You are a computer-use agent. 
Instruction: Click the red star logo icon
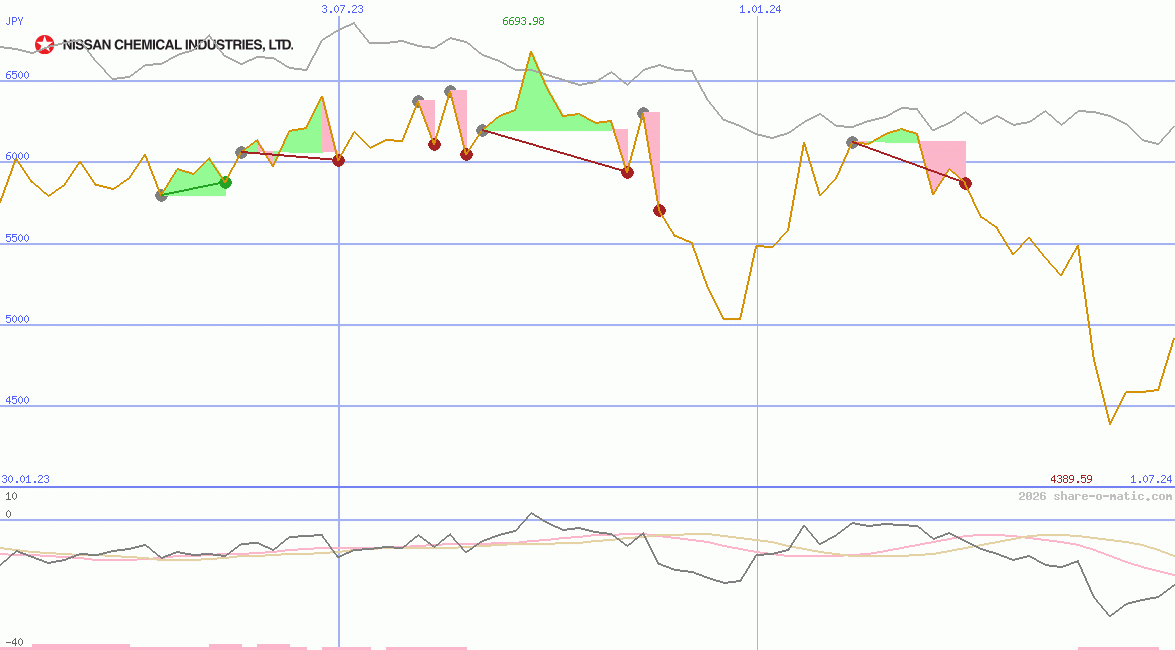pyautogui.click(x=45, y=43)
